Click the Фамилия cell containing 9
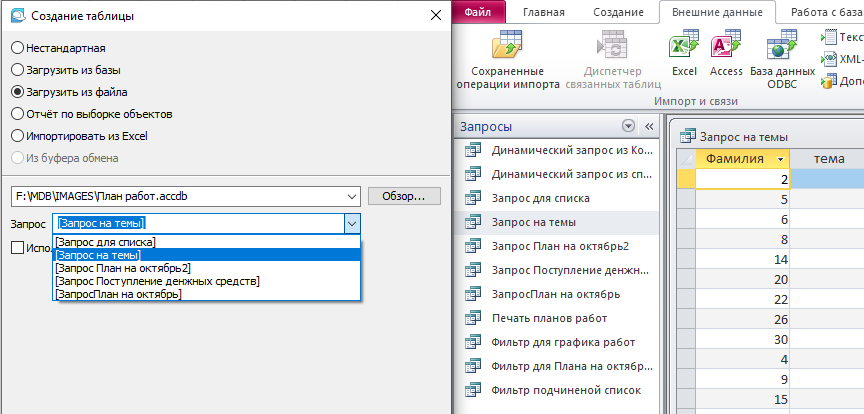This screenshot has width=864, height=414. point(742,380)
